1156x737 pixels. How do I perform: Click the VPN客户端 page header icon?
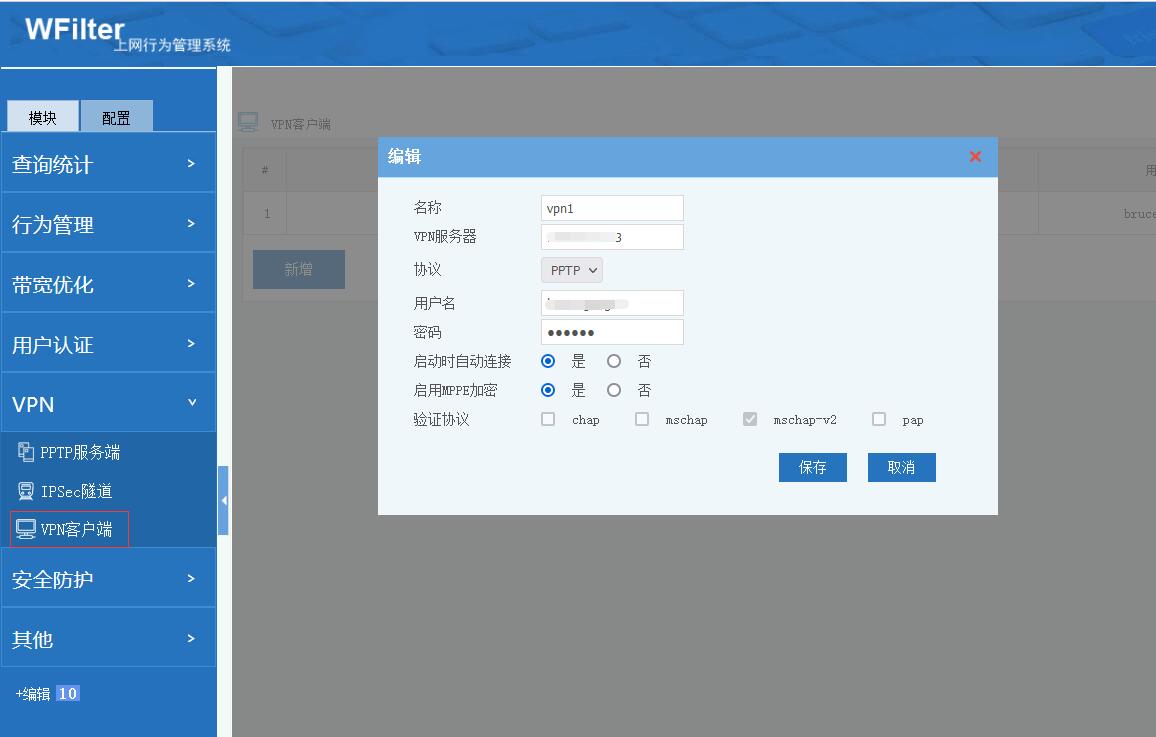click(248, 123)
